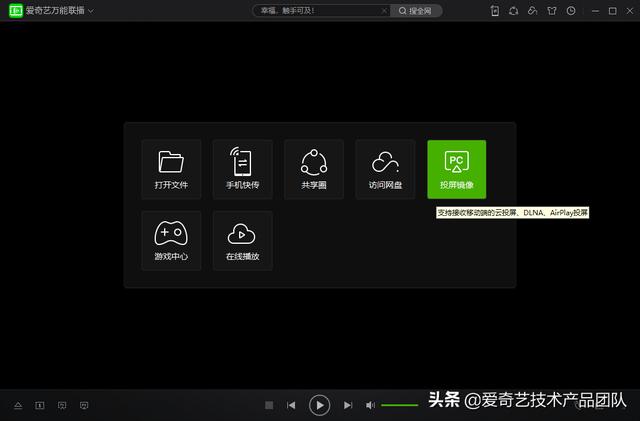This screenshot has width=640, height=421.
Task: Open the history clock icon
Action: click(x=571, y=11)
